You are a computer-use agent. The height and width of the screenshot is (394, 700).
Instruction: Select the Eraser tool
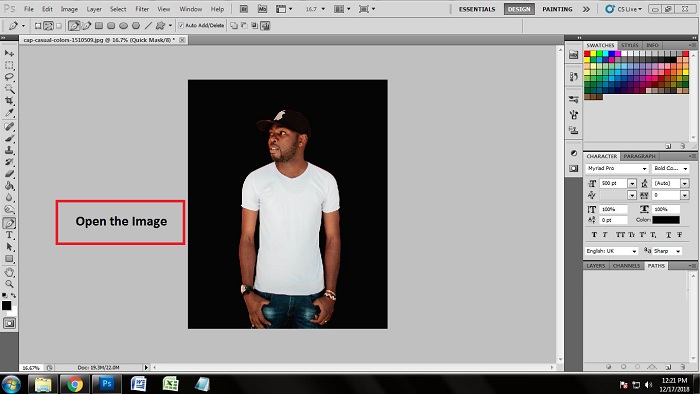point(9,174)
